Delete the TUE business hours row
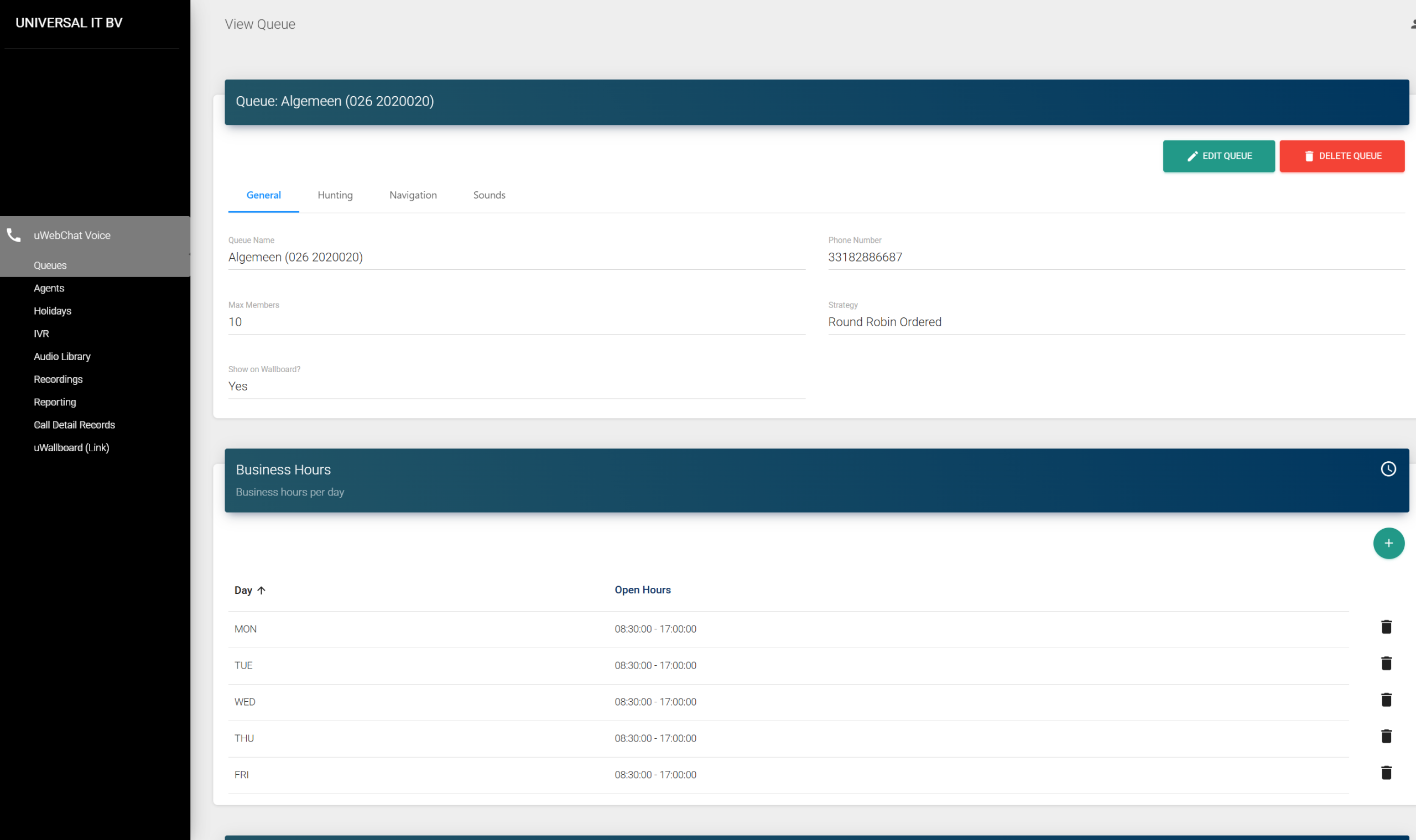The image size is (1416, 840). tap(1386, 664)
